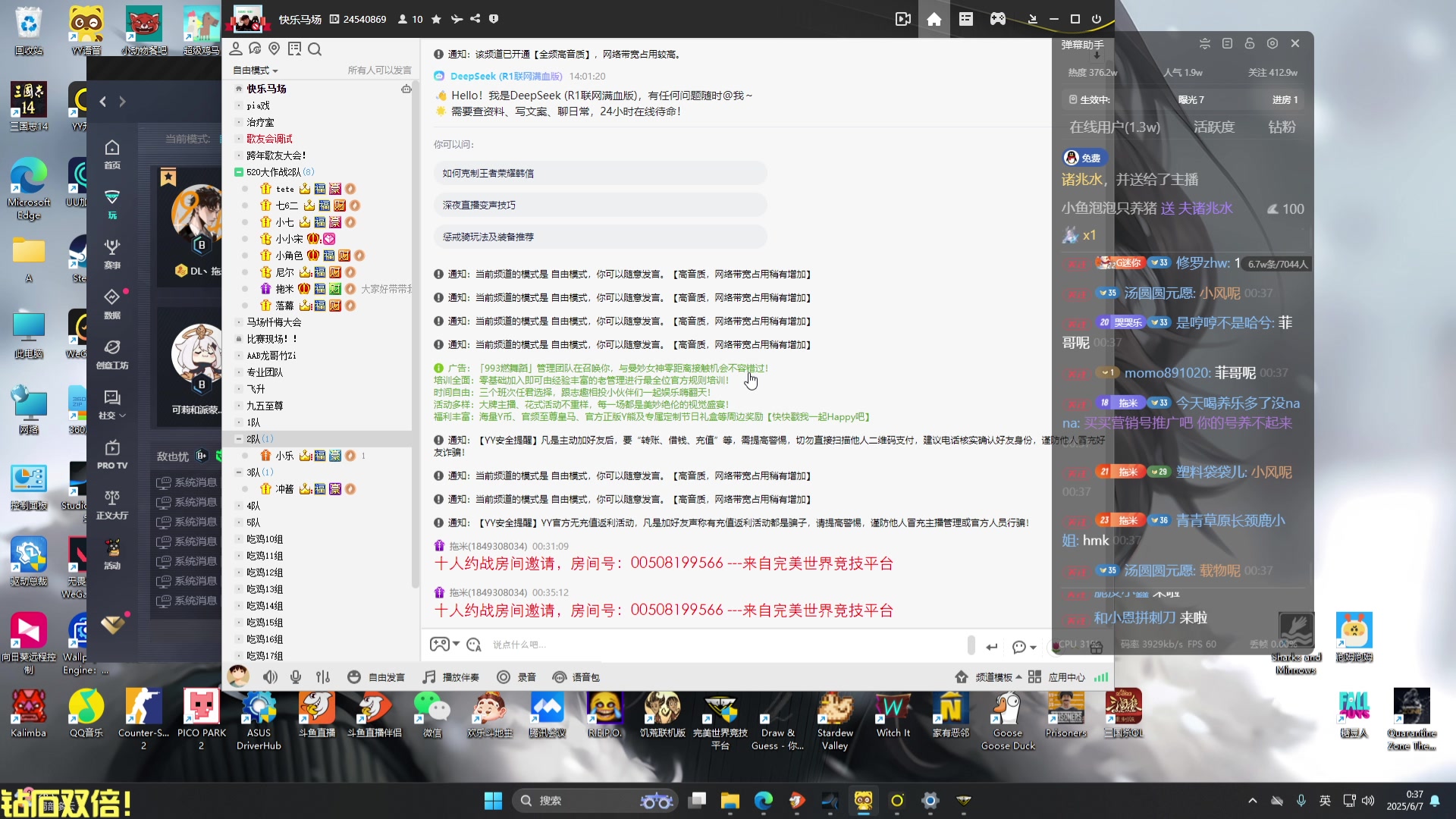Open File Explorer from taskbar
This screenshot has height=819, width=1456.
click(x=730, y=801)
